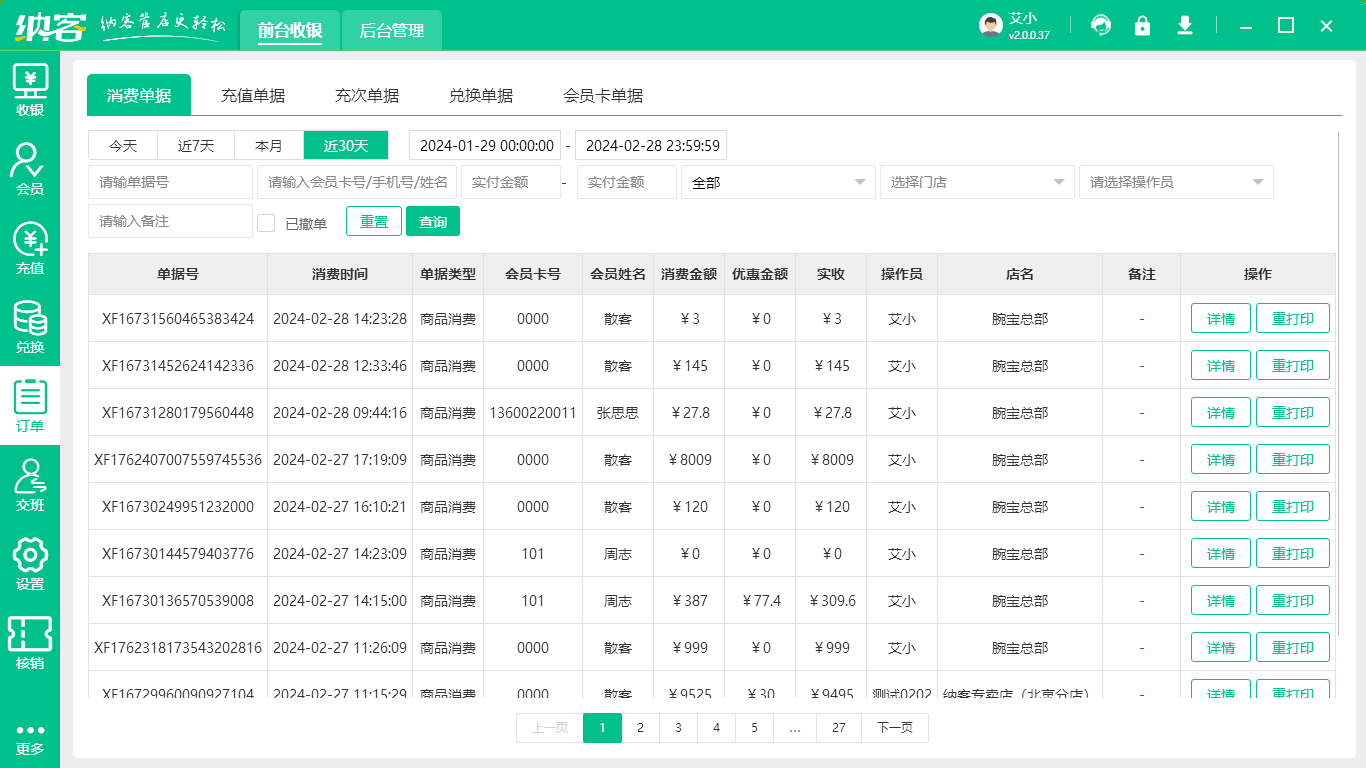Focus the member card/phone/name input
1366x768 pixels.
coord(357,182)
